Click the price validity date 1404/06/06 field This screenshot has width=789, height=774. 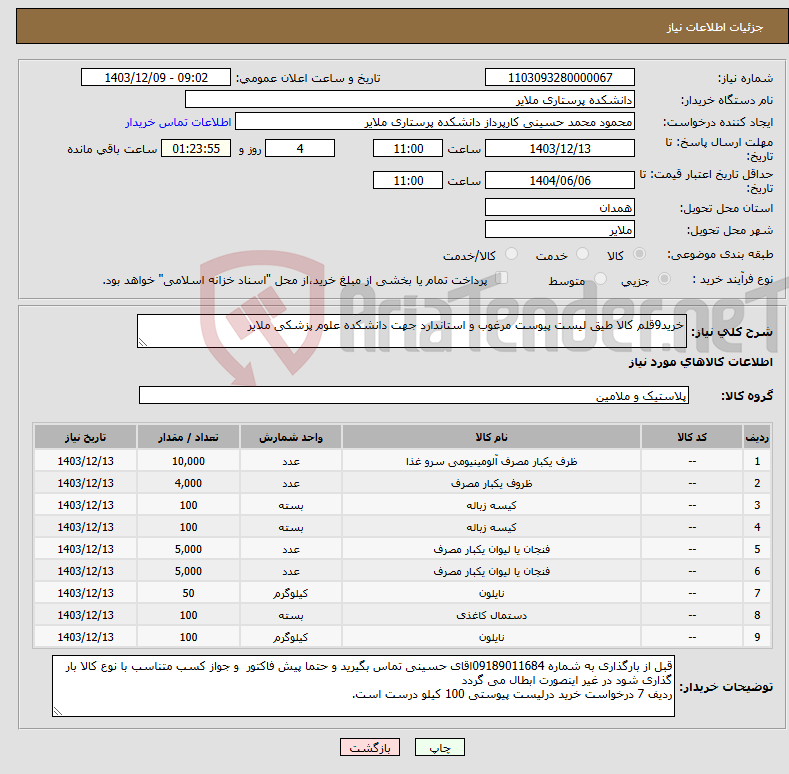coord(560,180)
